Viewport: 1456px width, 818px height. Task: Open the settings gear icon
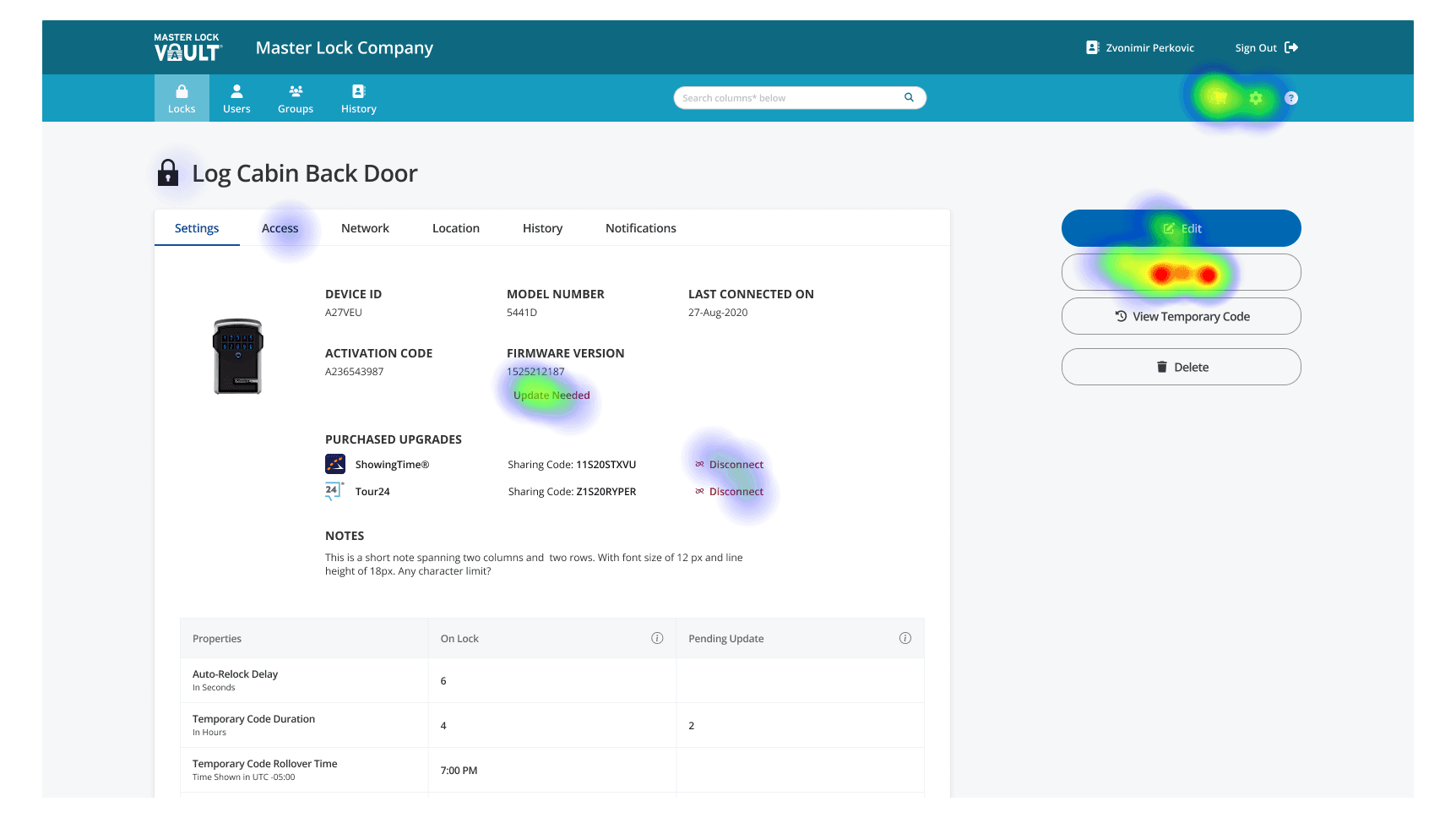pos(1256,98)
